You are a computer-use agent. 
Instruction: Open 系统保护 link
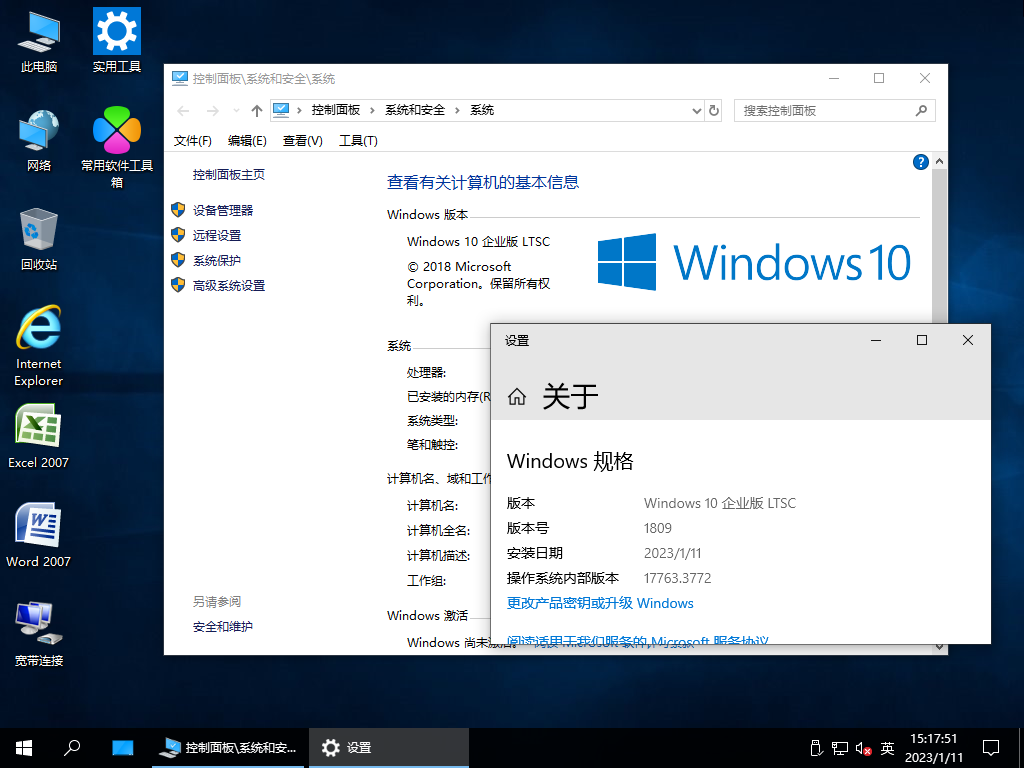coord(217,261)
